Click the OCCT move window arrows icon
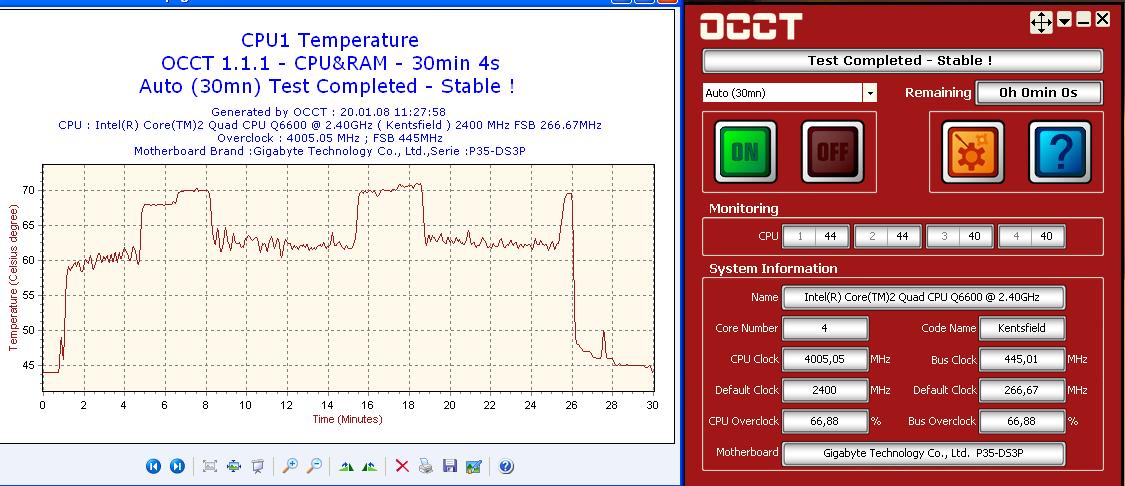 1041,22
